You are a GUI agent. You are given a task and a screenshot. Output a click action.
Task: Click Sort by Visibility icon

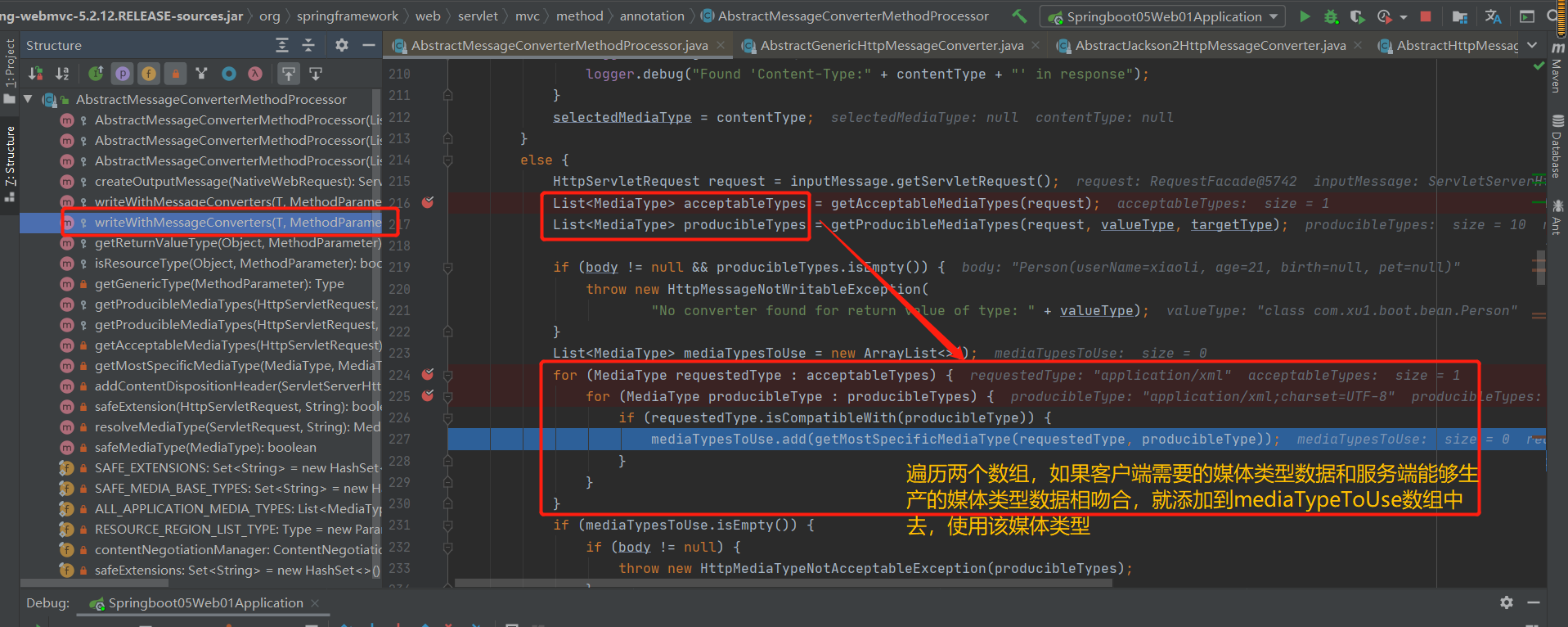click(36, 74)
